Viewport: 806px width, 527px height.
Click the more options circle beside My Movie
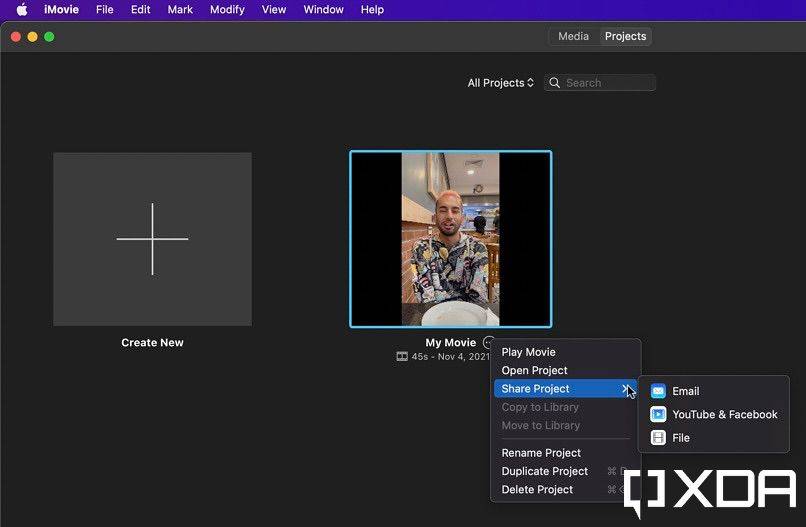(x=488, y=342)
